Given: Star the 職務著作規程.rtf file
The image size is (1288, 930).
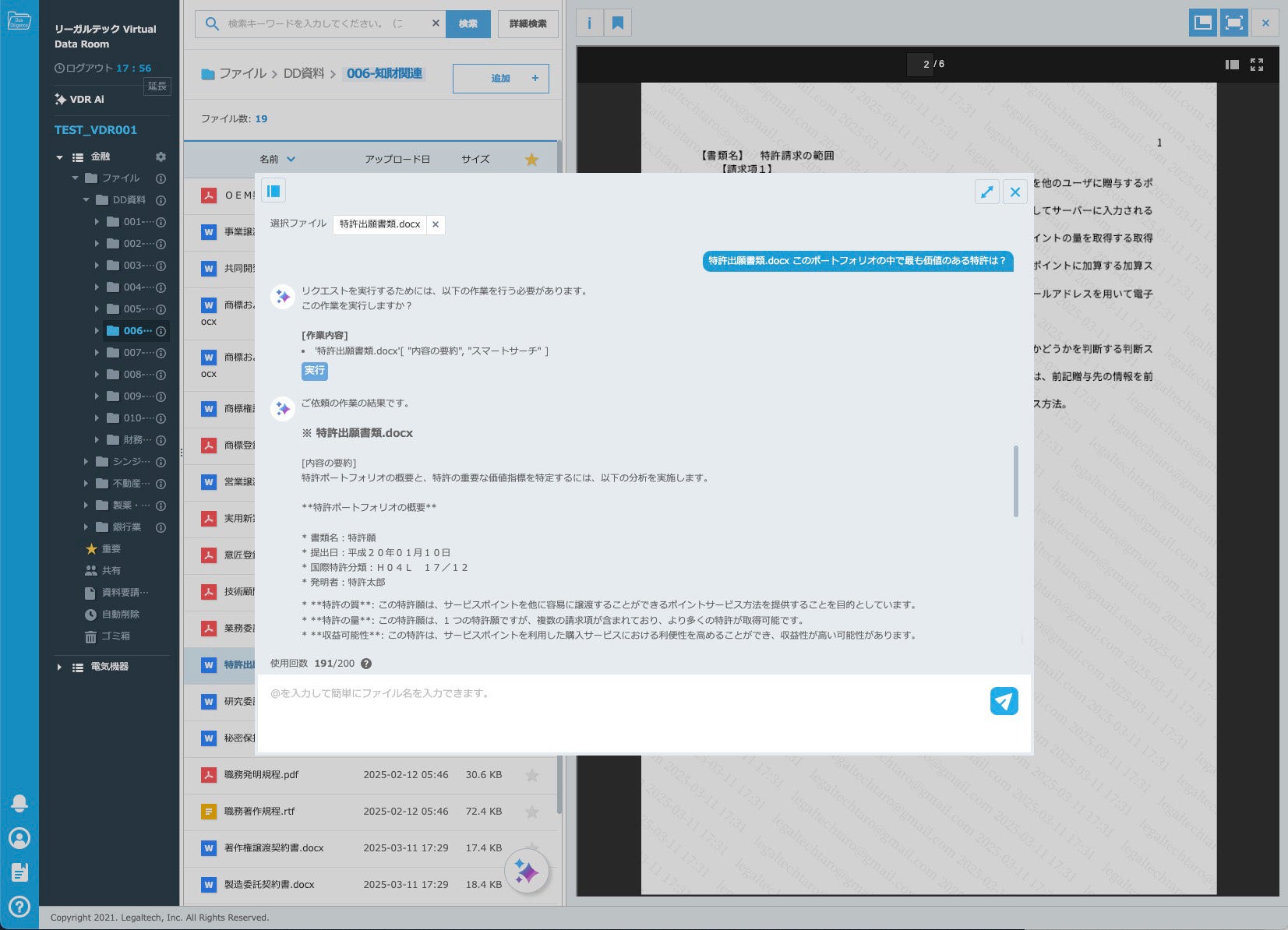Looking at the screenshot, I should pyautogui.click(x=532, y=812).
